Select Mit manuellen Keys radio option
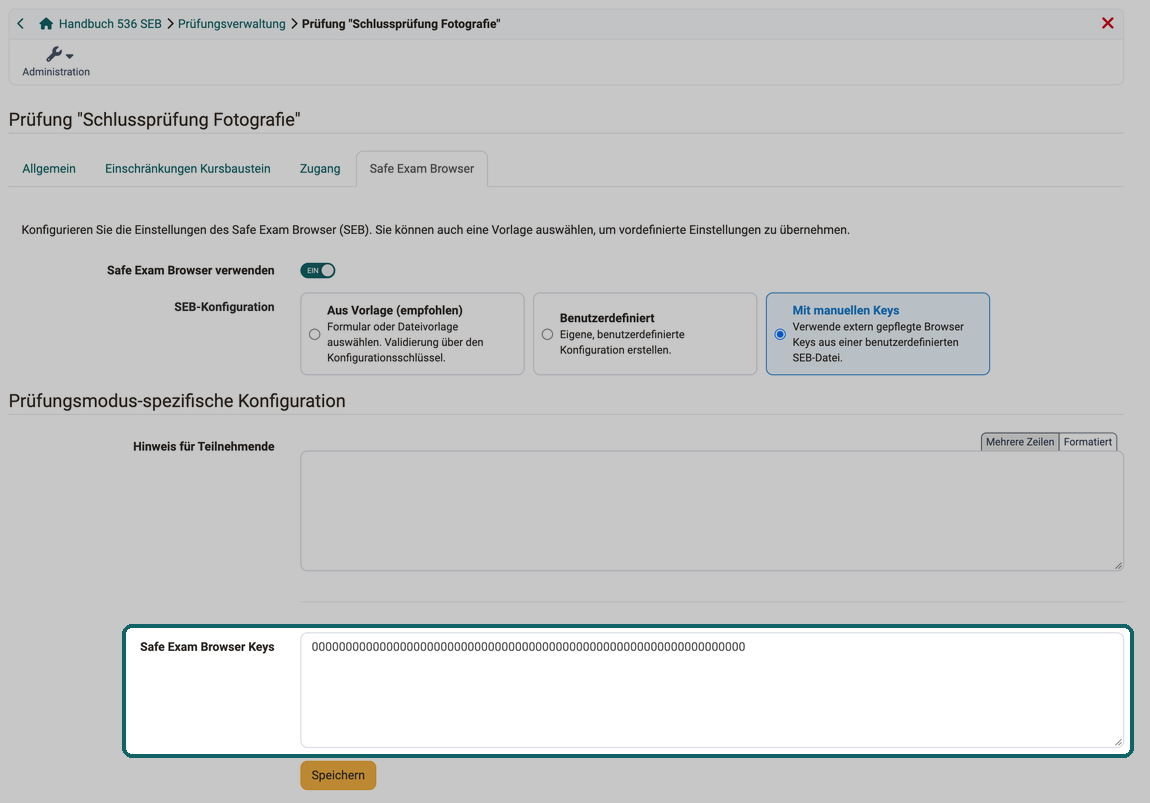 [780, 334]
